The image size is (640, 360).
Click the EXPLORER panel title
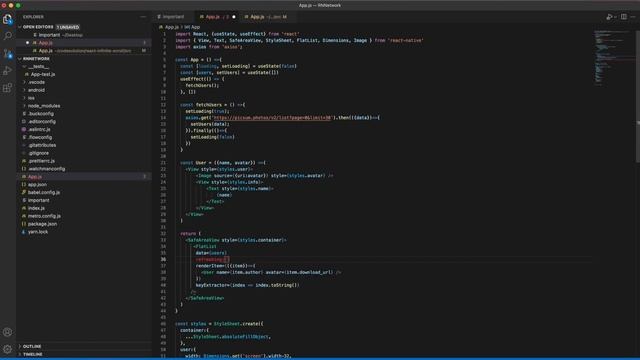(33, 17)
